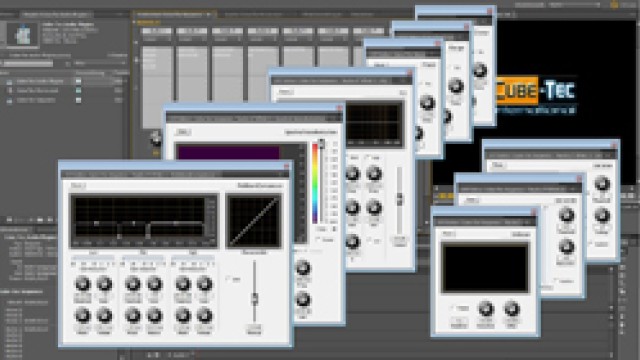
Task: Click the diagonal transfer curve graph in twelve-knob window
Action: click(x=254, y=222)
